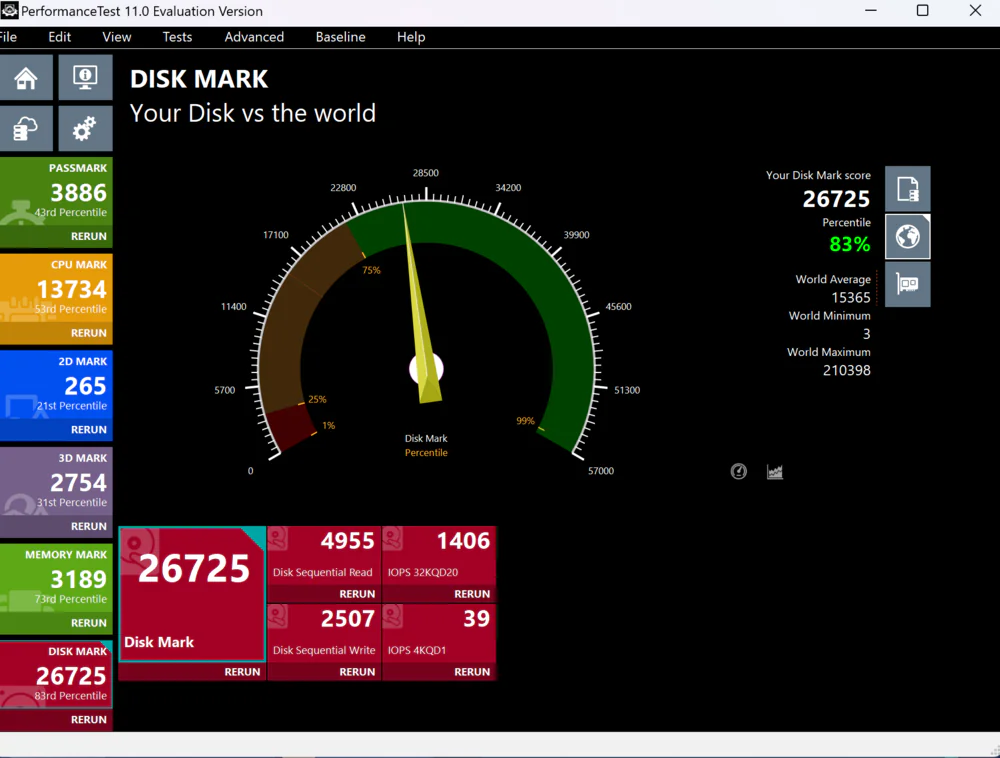Rerun the Disk Sequential Write test
The width and height of the screenshot is (1000, 758).
point(357,672)
